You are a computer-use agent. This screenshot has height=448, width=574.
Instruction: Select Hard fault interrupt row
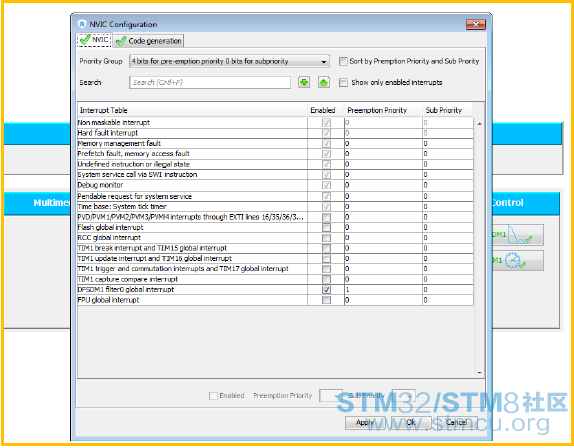275,133
